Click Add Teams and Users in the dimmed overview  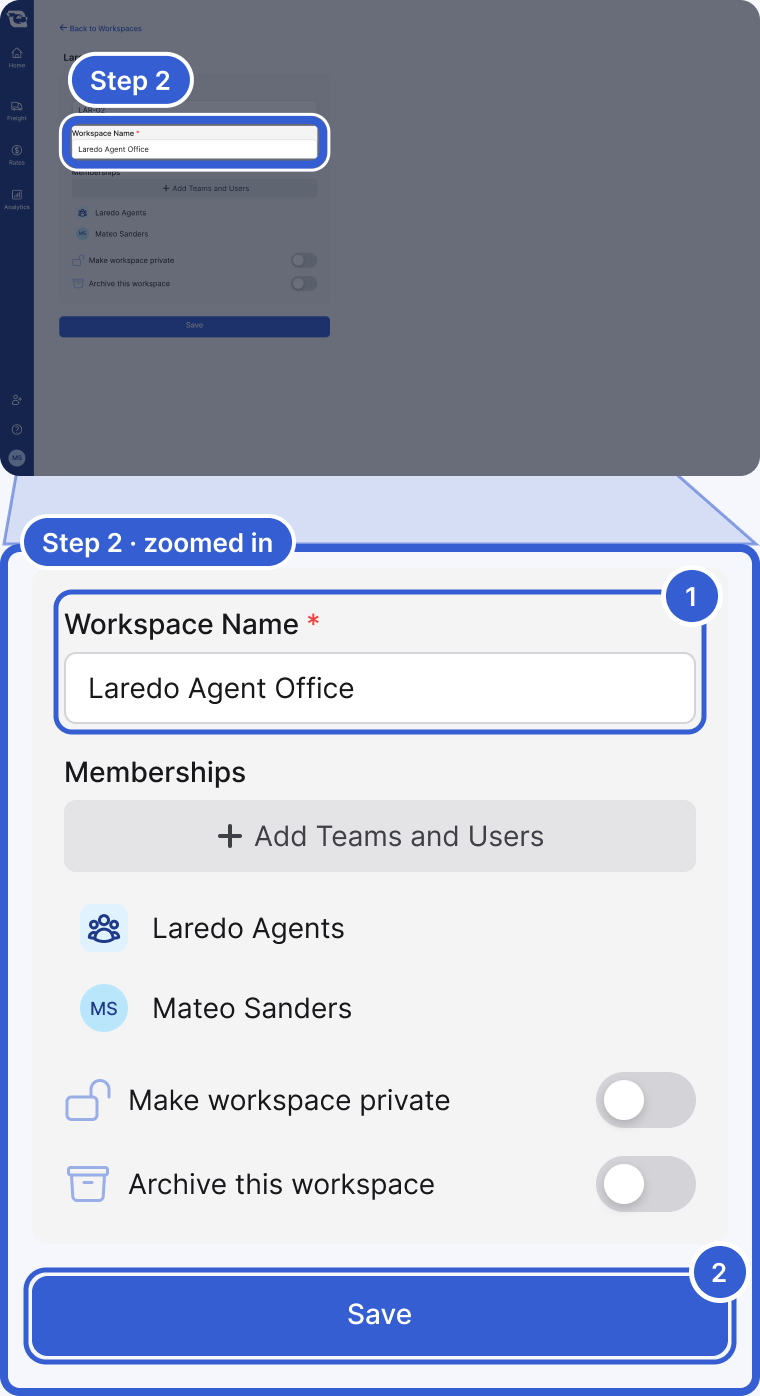(194, 188)
